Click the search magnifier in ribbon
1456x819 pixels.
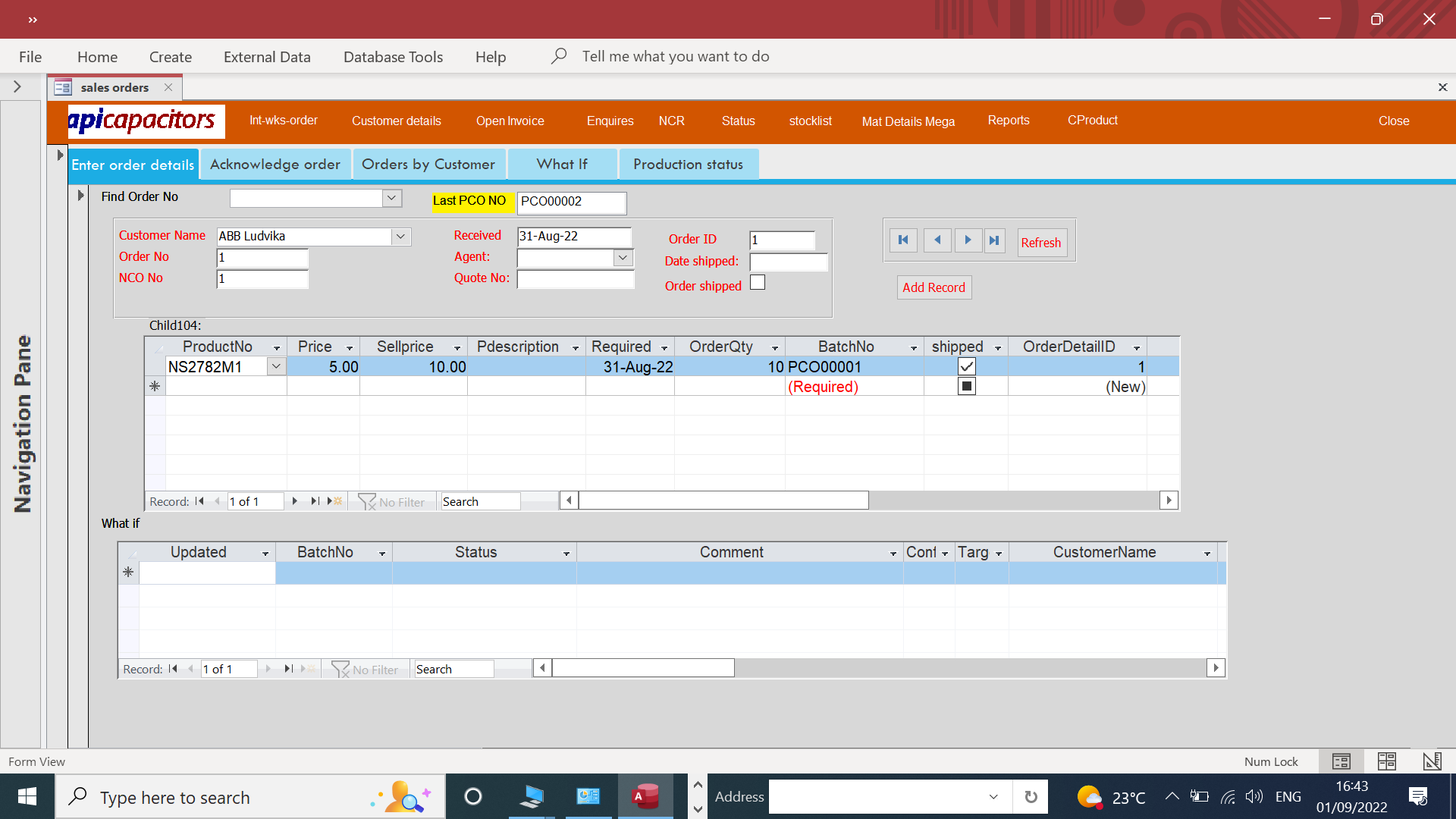pyautogui.click(x=559, y=56)
